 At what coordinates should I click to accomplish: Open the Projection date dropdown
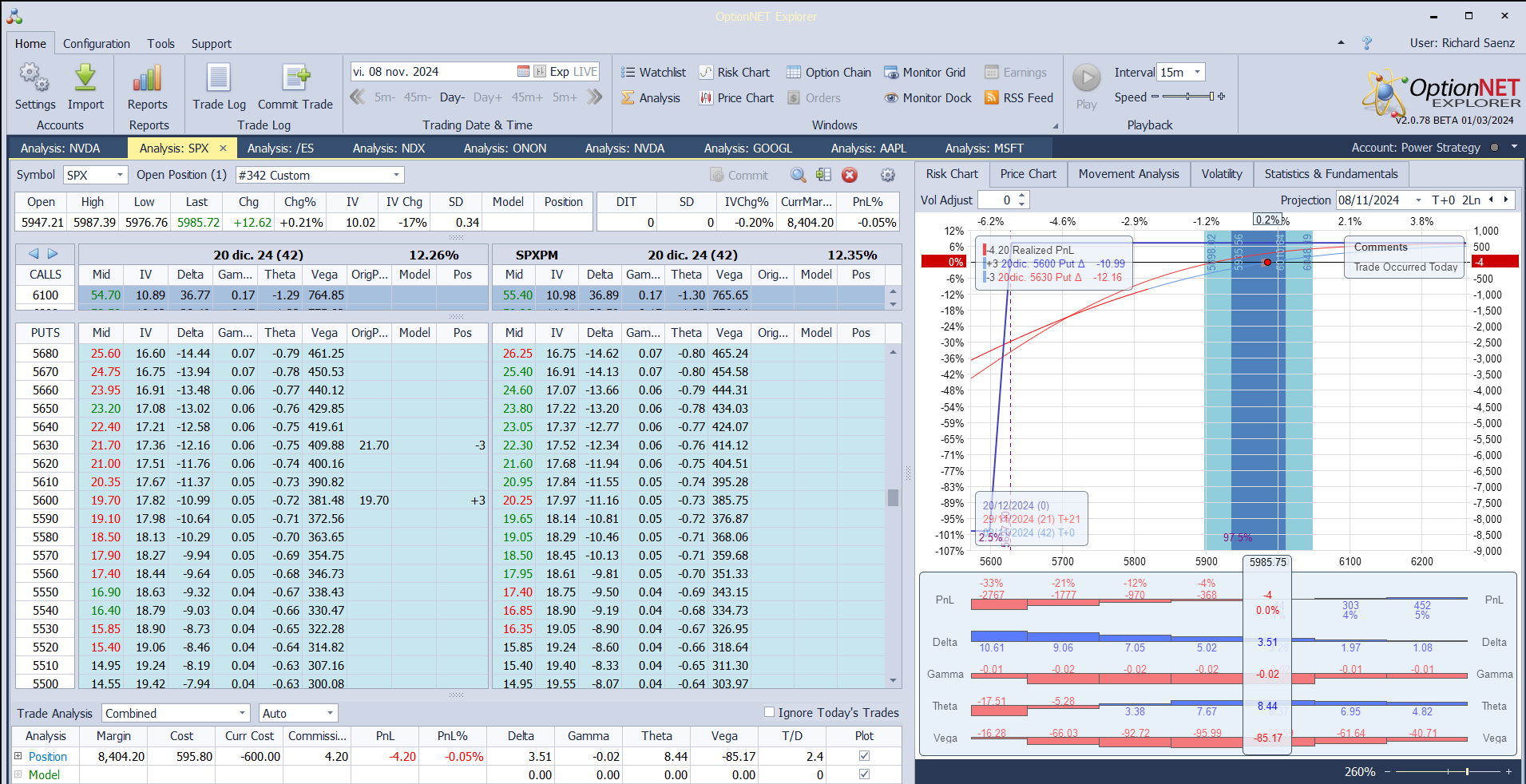pos(1418,200)
